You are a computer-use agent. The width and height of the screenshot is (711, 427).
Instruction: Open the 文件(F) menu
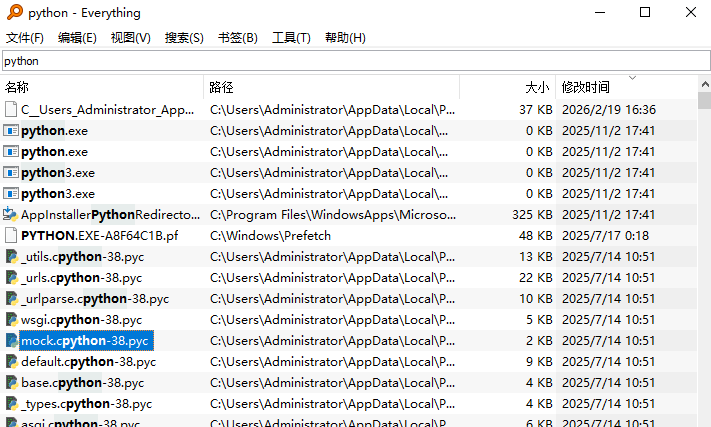[24, 38]
